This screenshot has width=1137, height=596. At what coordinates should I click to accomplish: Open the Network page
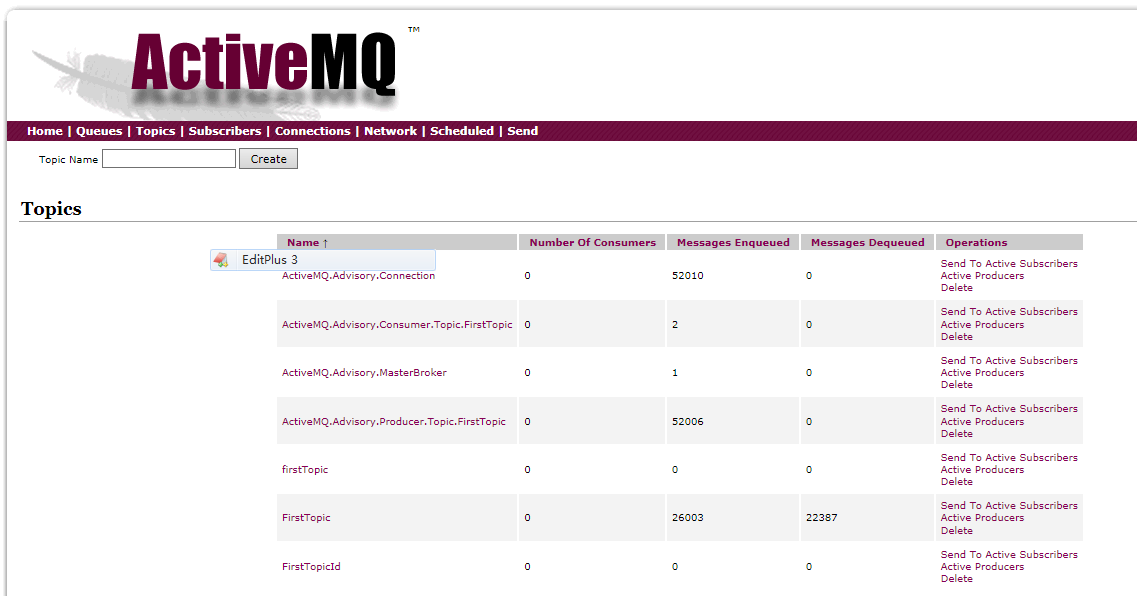(390, 131)
